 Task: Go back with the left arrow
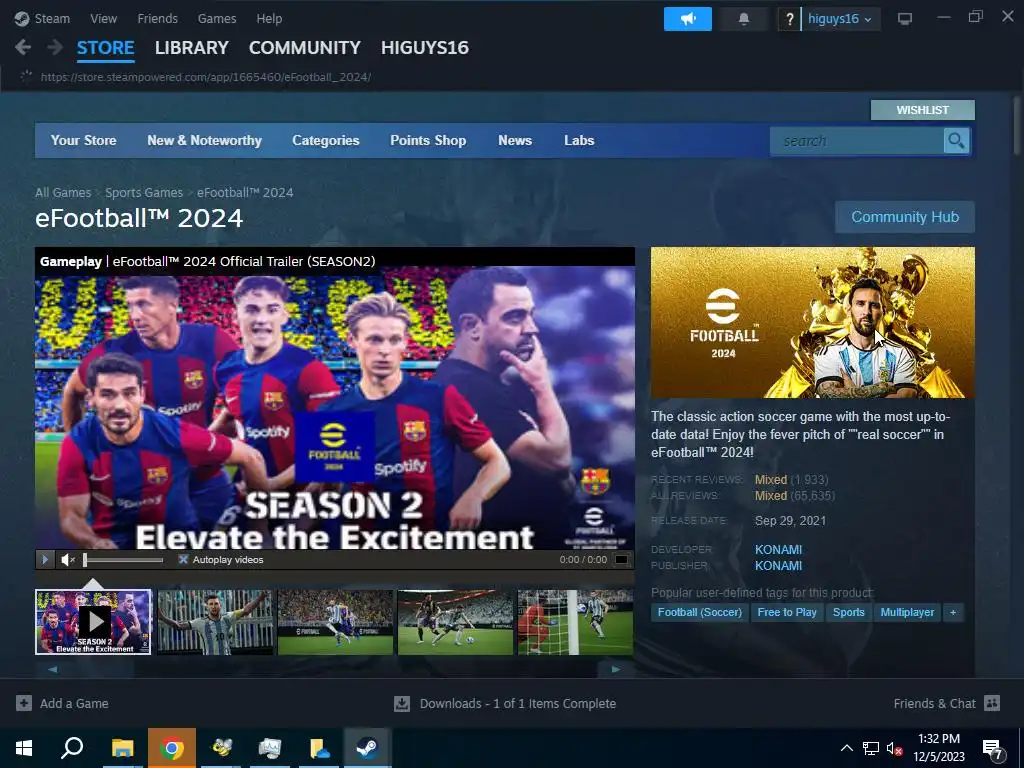(x=23, y=47)
